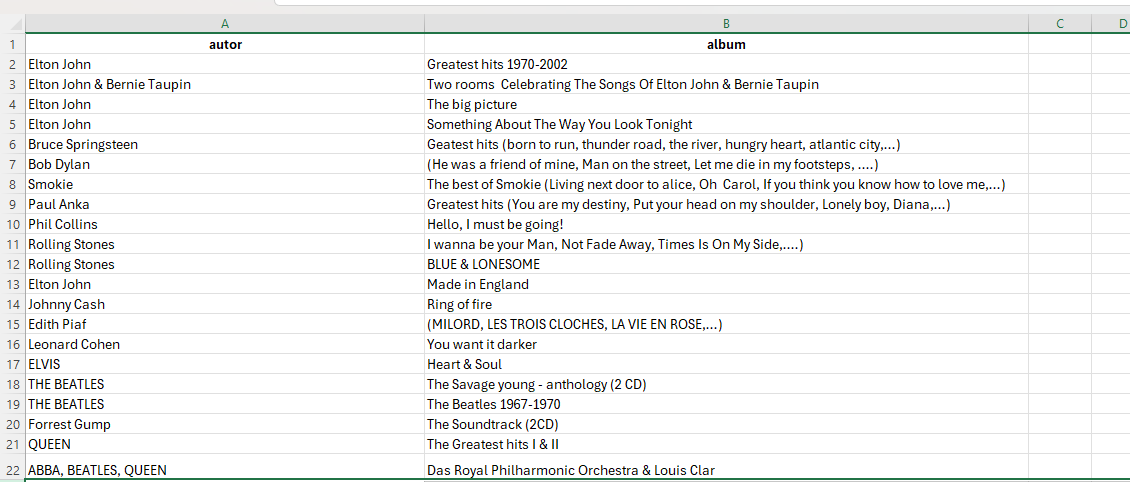This screenshot has height=482, width=1130.
Task: Select row 1 header
Action: tap(12, 44)
